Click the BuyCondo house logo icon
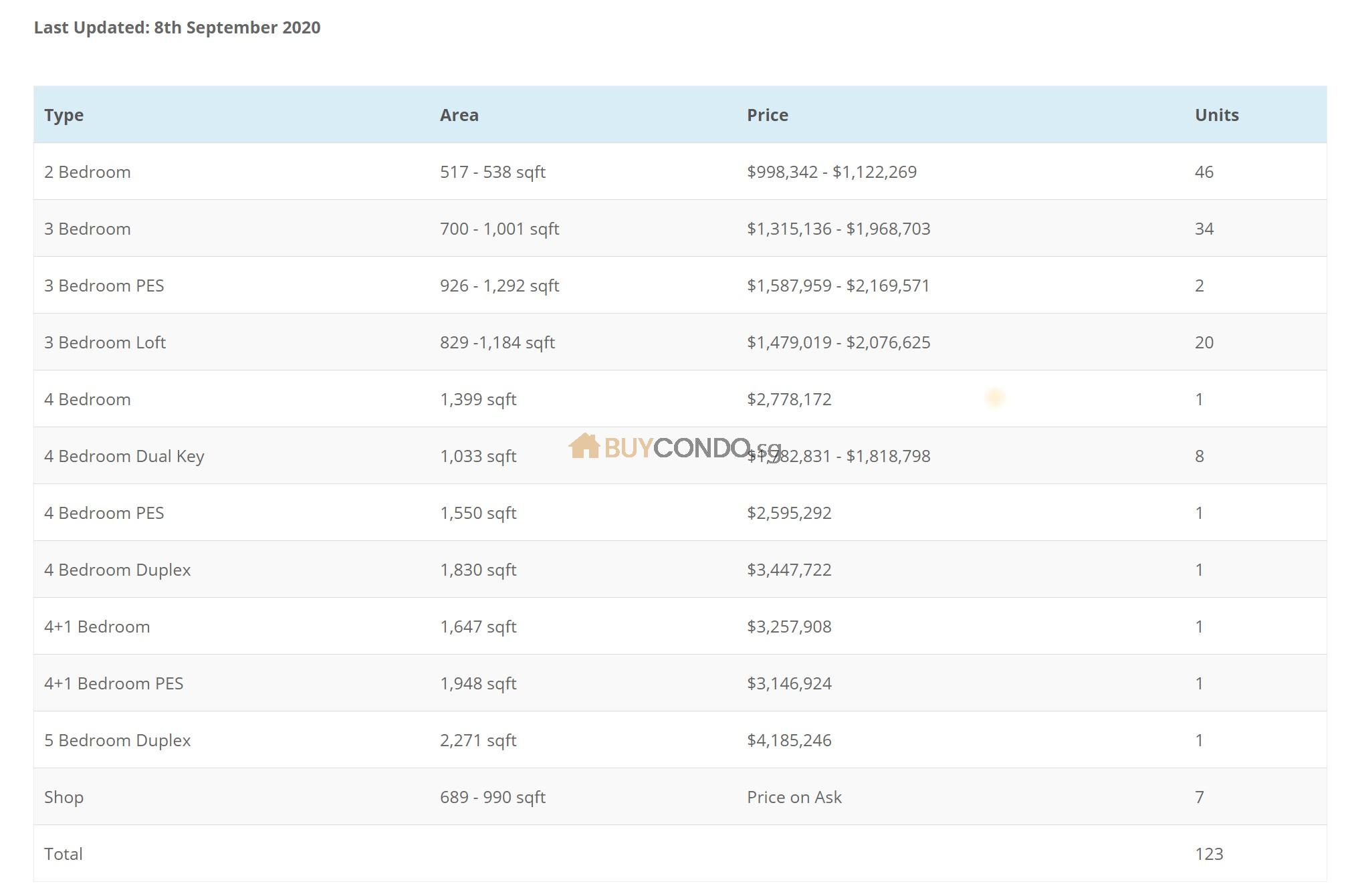This screenshot has width=1350, height=896. pos(584,446)
